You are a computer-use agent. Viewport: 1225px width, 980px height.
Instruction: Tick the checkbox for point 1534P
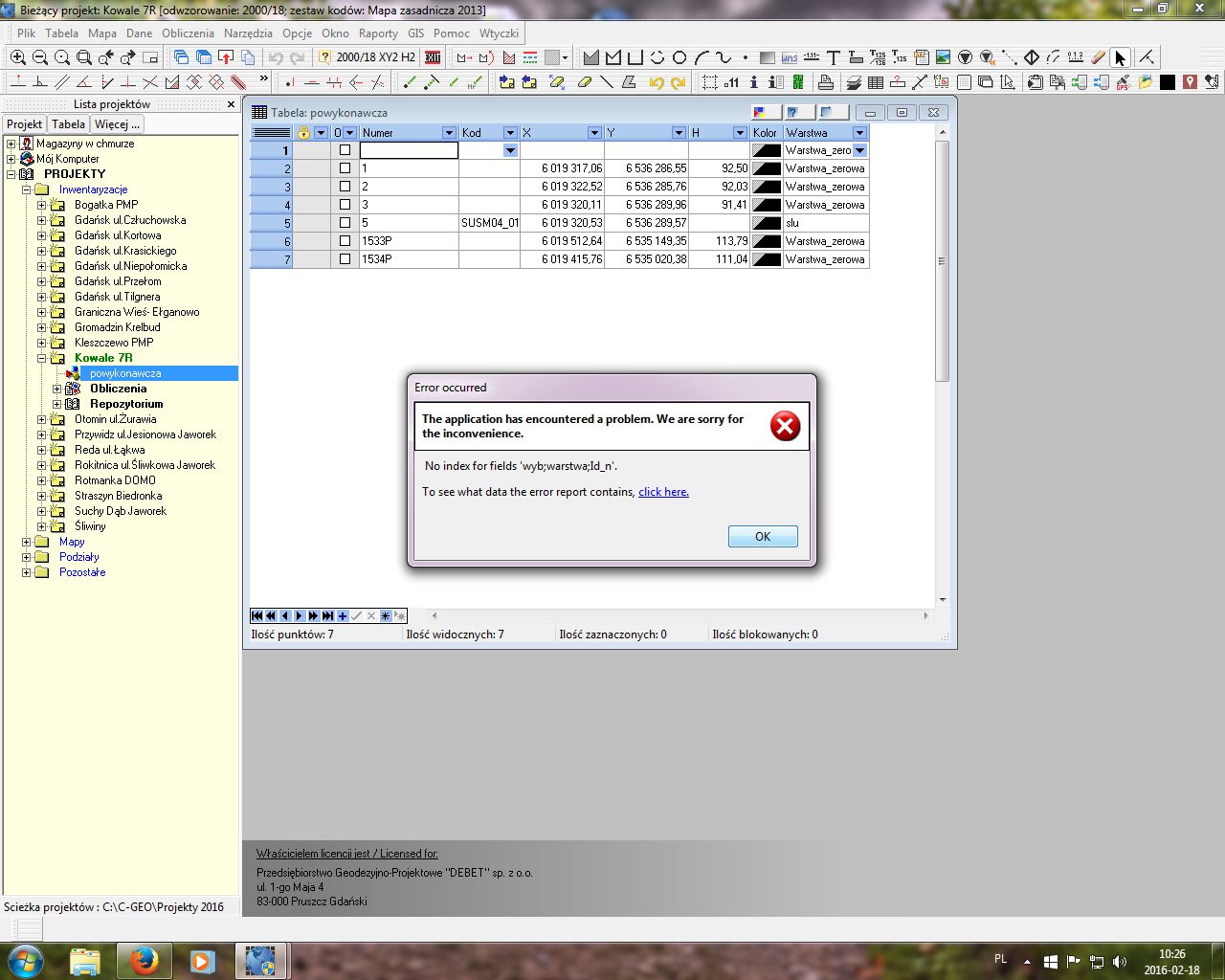click(x=345, y=259)
